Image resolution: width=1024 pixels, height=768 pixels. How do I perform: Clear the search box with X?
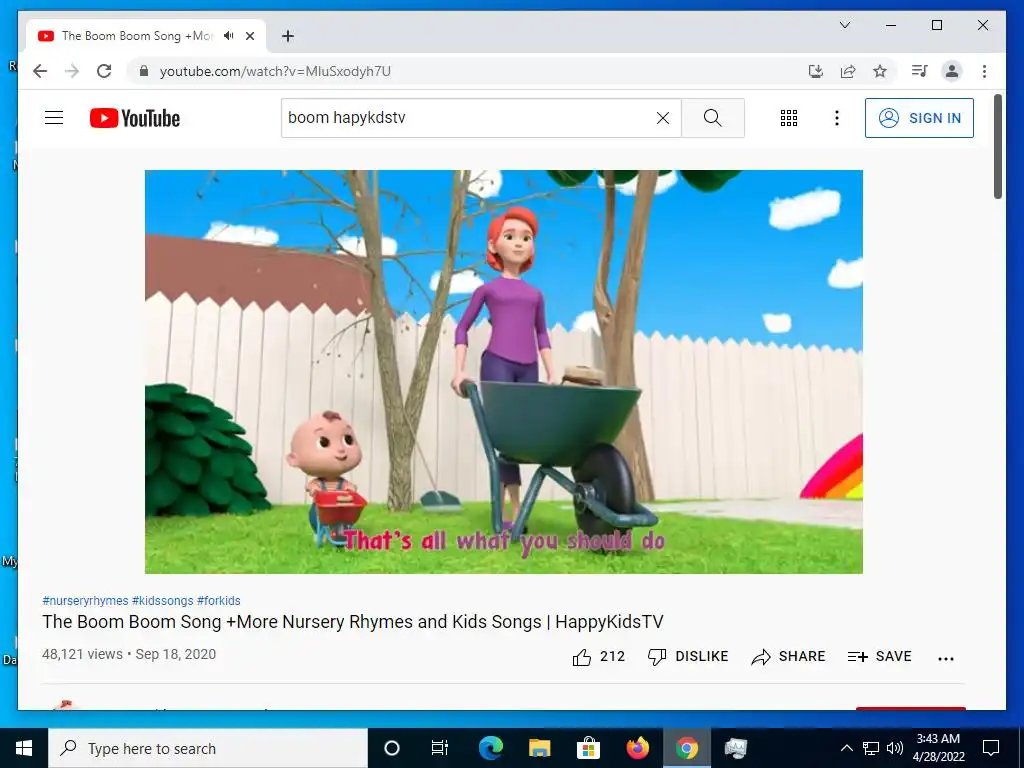(662, 118)
